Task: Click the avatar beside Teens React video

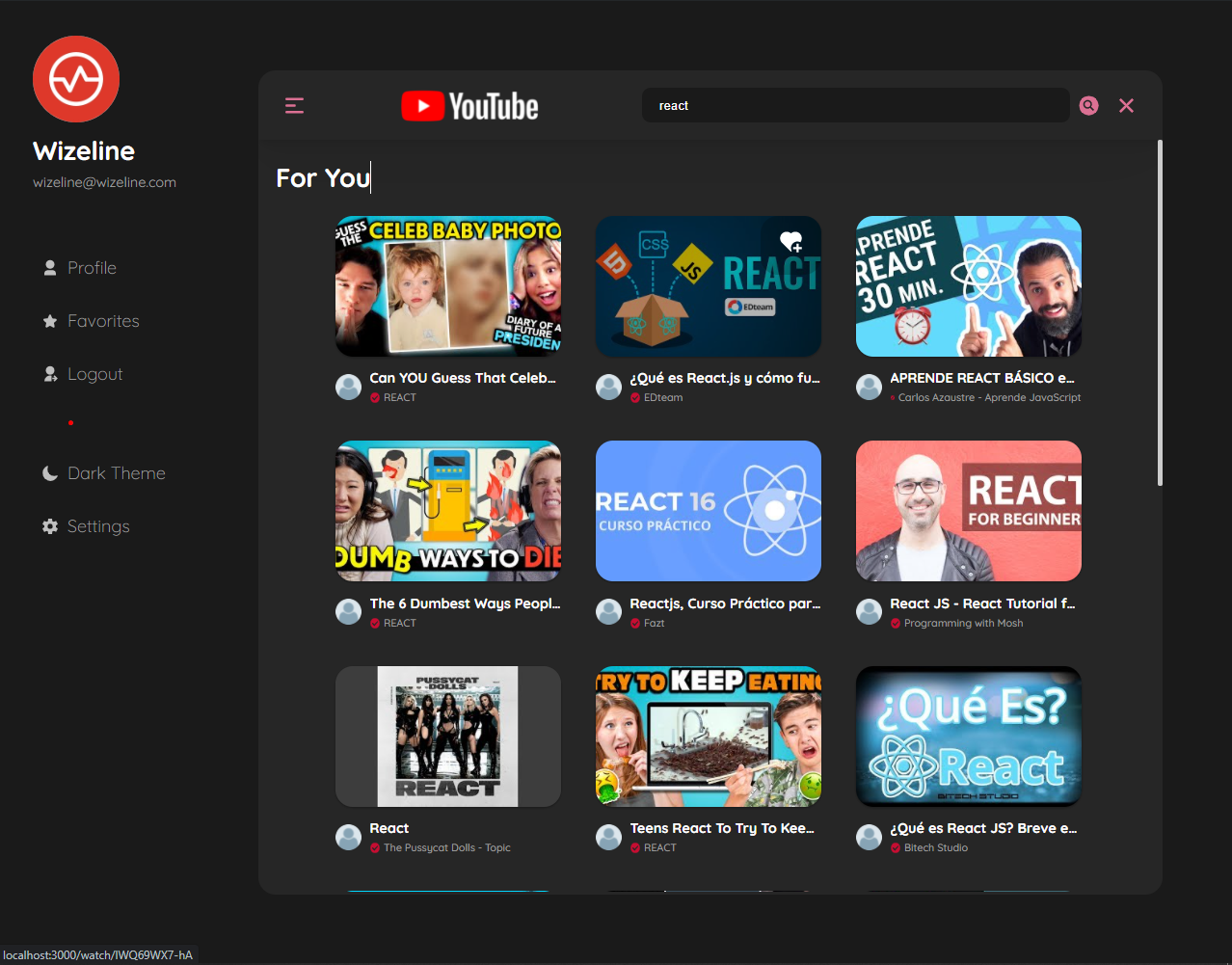Action: click(x=608, y=837)
